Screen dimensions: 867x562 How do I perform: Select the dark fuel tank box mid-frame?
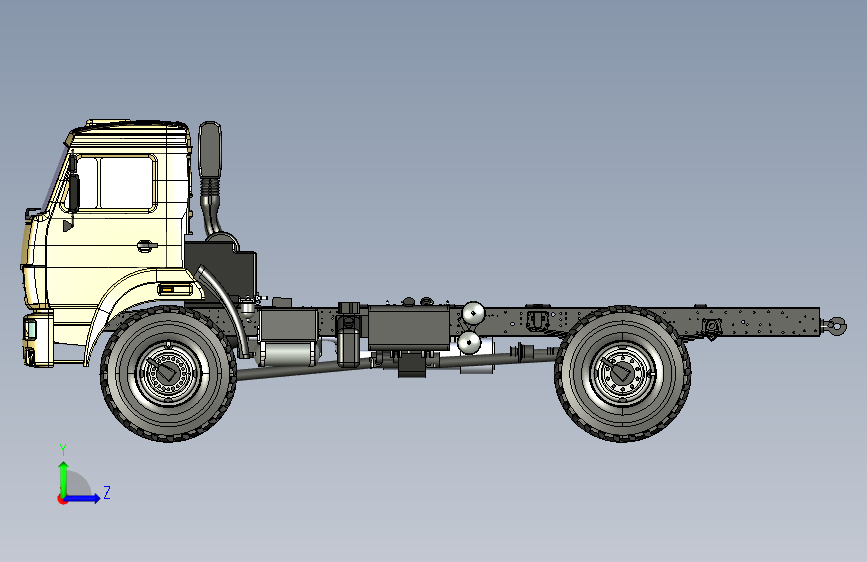409,327
